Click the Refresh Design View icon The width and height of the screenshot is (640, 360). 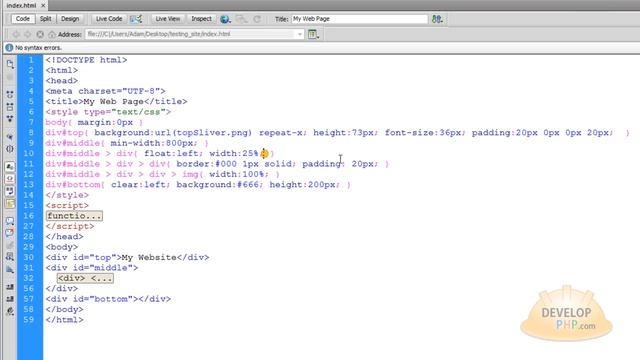tap(257, 19)
